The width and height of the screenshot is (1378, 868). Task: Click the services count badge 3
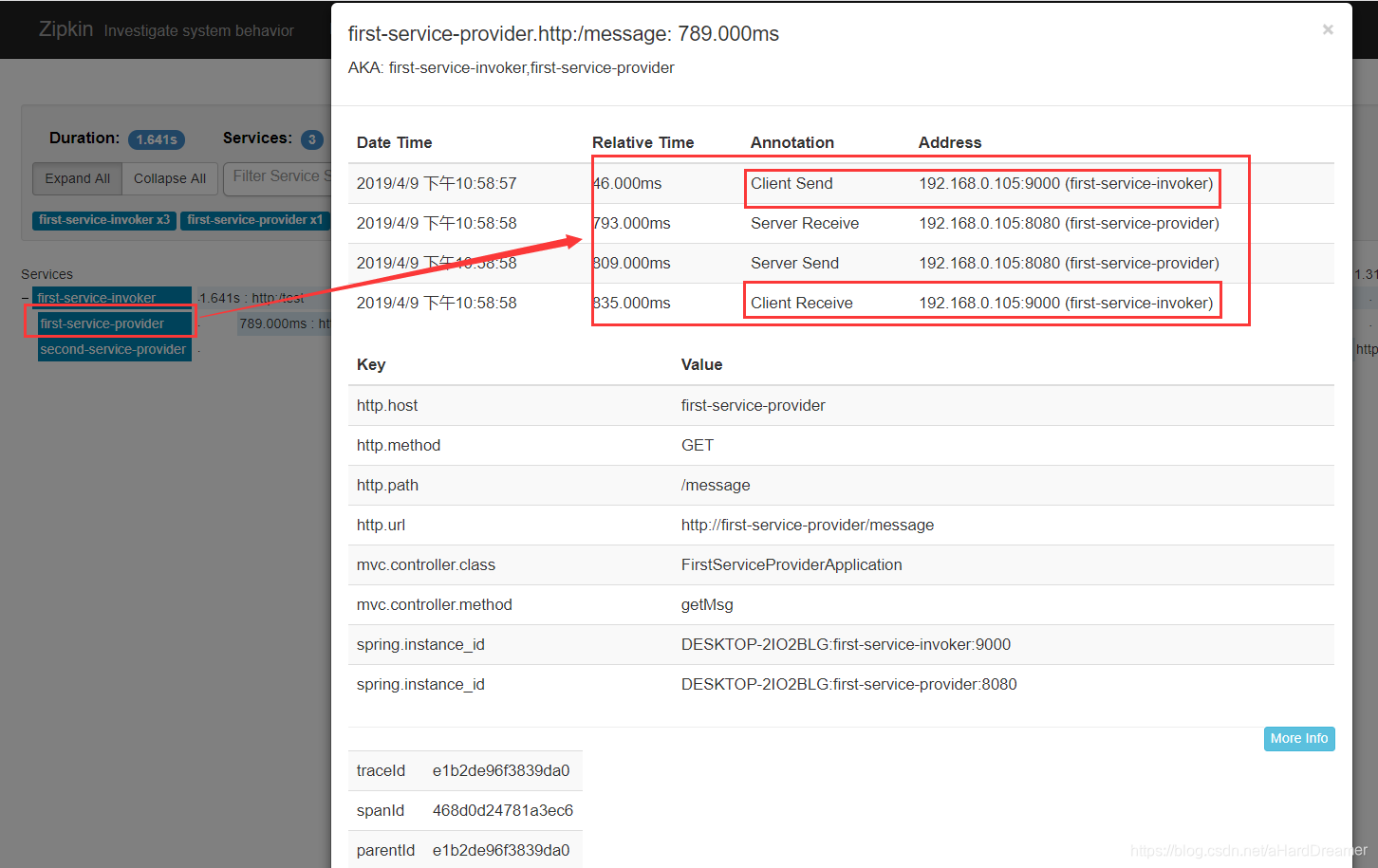[311, 139]
